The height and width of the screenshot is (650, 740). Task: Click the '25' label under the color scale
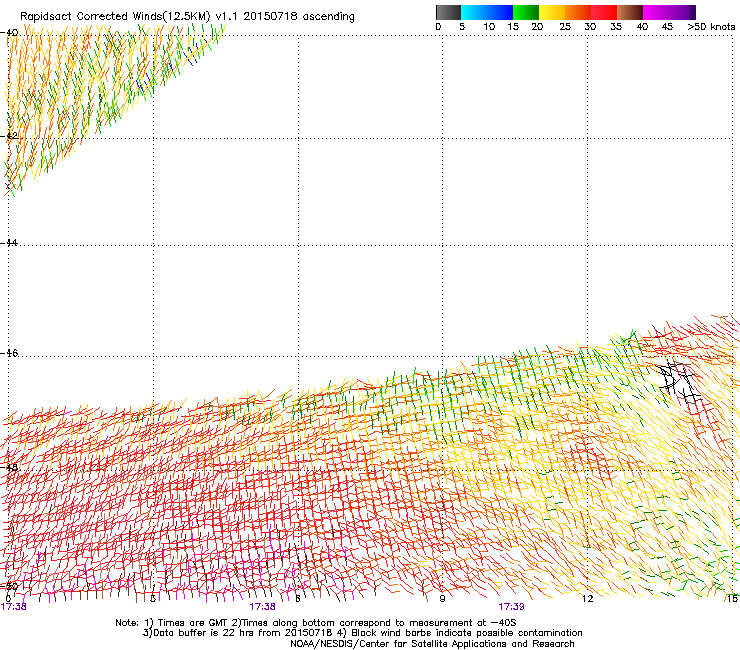565,27
